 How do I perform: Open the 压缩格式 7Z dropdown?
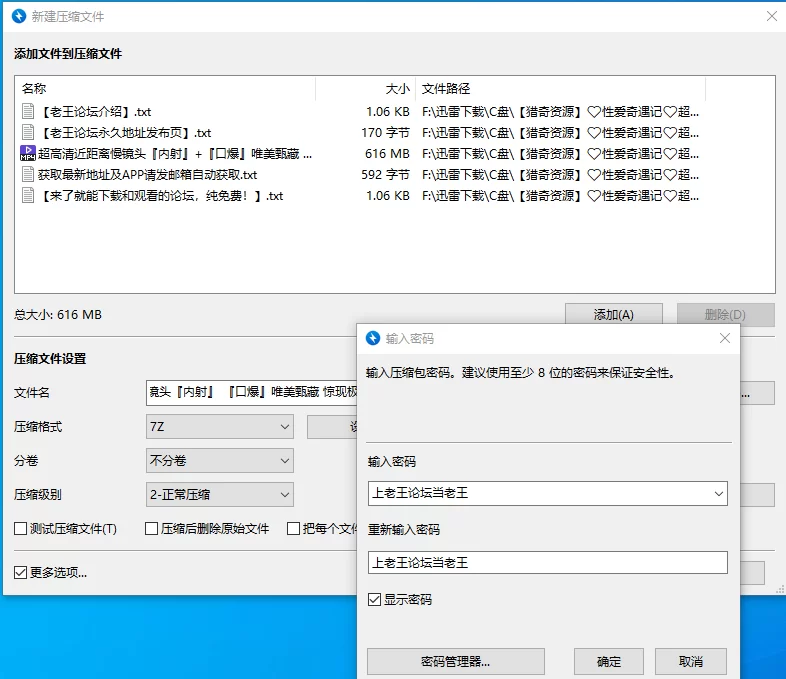[220, 426]
